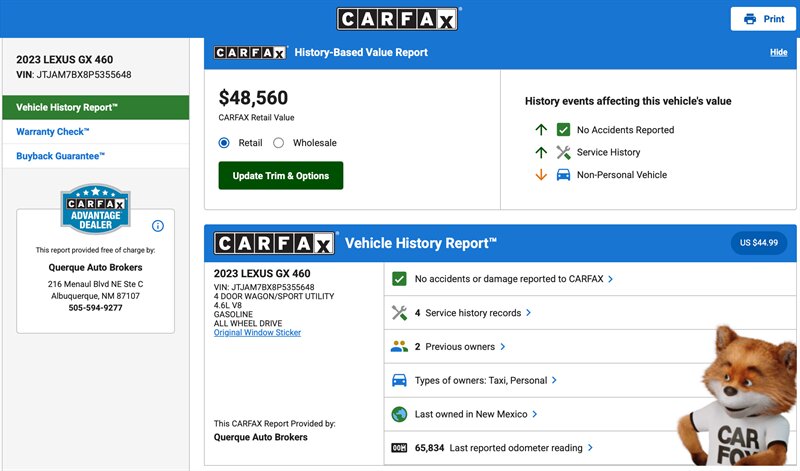The width and height of the screenshot is (800, 471).
Task: Select the Wholesale value radio button
Action: pos(279,143)
